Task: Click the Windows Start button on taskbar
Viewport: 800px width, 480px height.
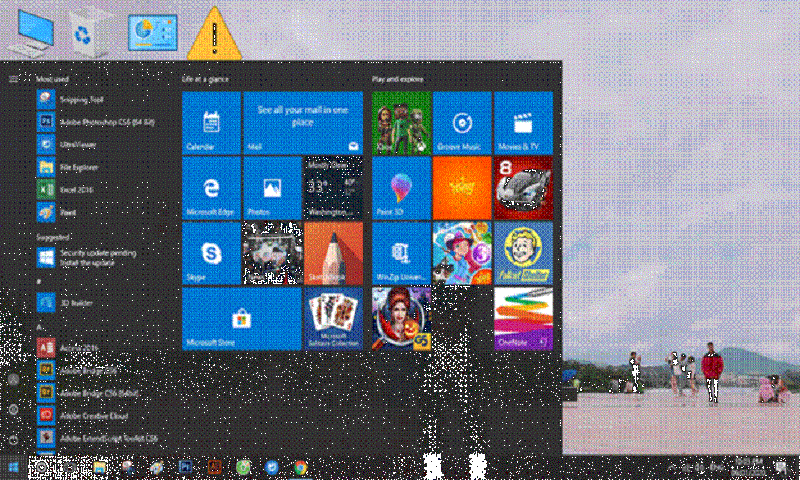Action: click(x=13, y=467)
